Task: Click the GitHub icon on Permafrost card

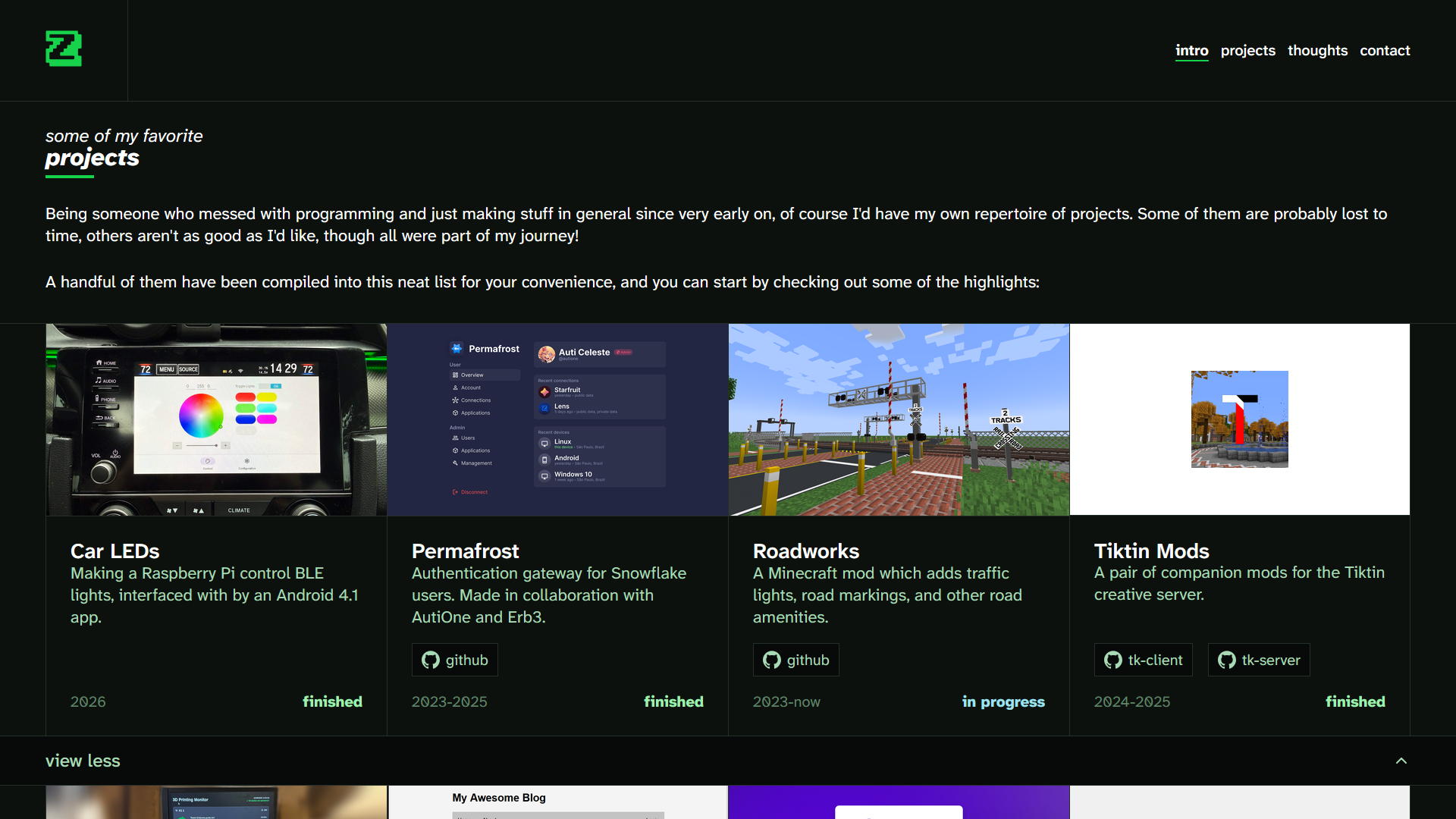Action: (431, 661)
